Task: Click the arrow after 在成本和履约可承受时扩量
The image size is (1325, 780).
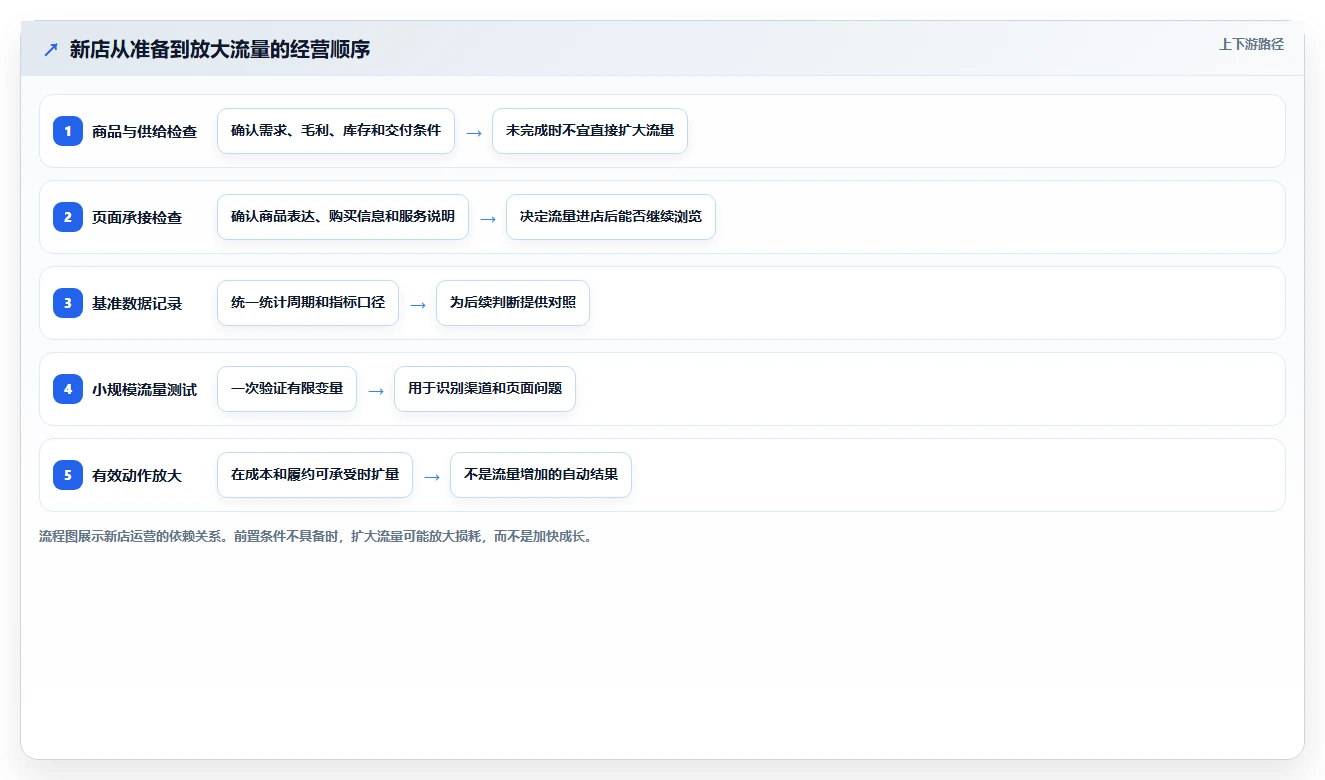Action: click(432, 477)
